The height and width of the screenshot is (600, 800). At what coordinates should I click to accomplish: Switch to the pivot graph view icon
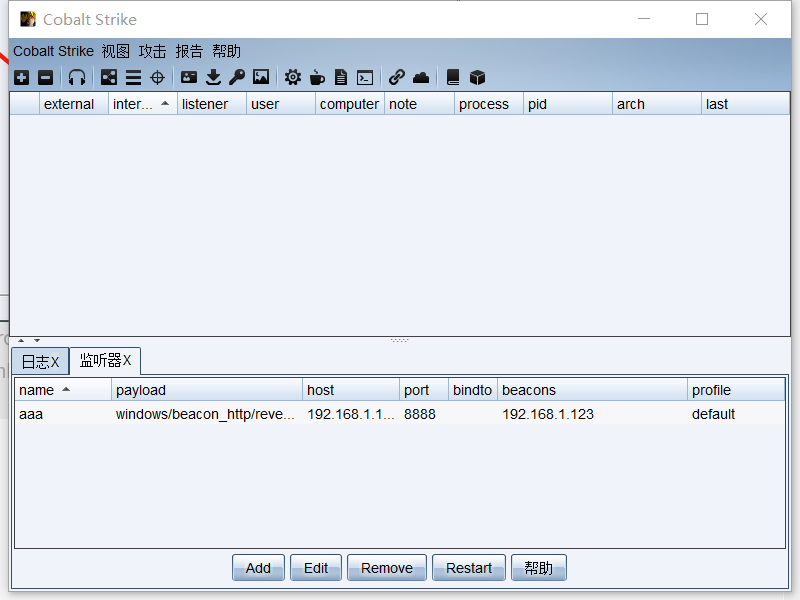pos(109,78)
